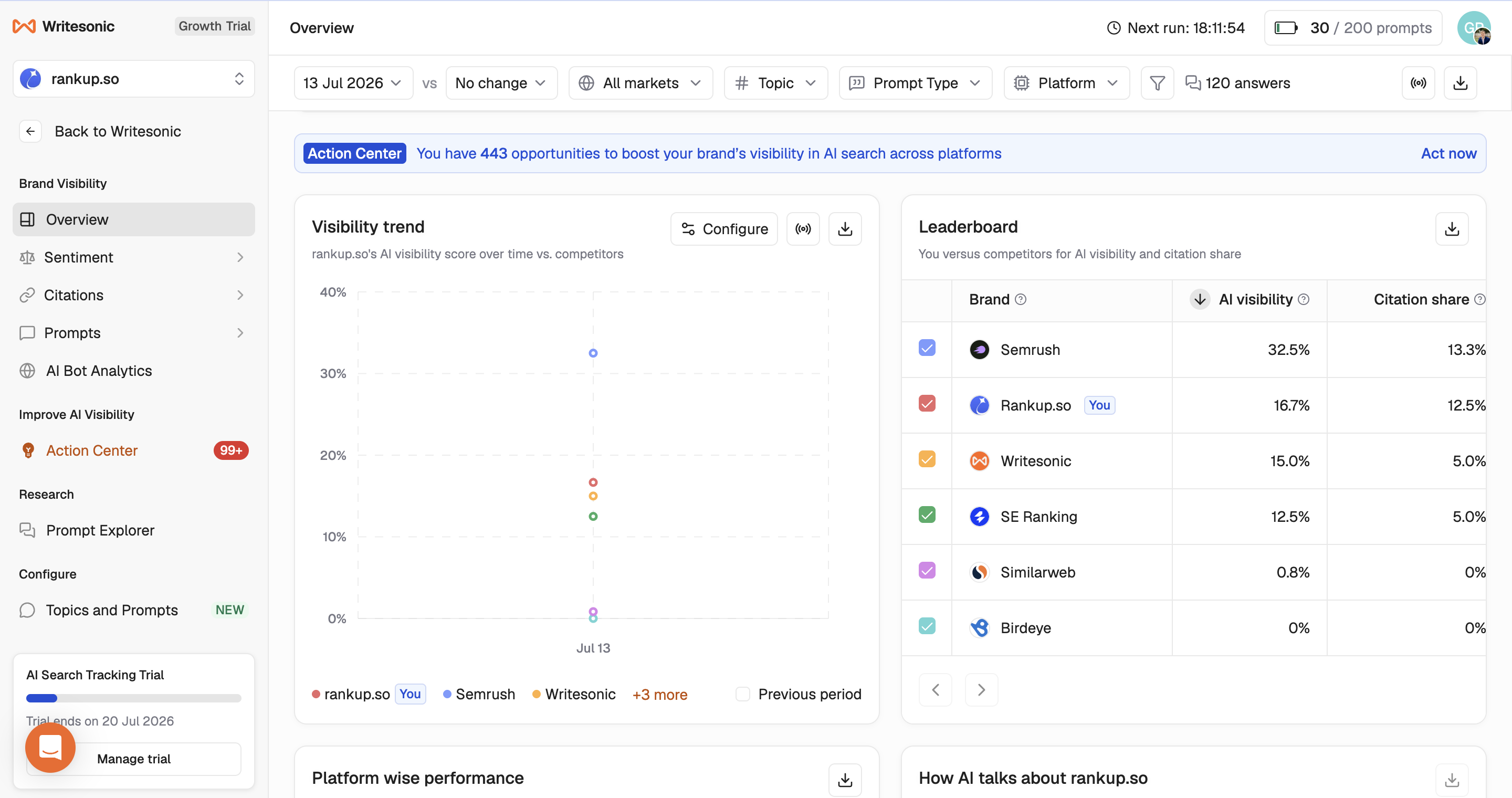Click the Action Center banner label
1512x798 pixels.
pyautogui.click(x=354, y=153)
